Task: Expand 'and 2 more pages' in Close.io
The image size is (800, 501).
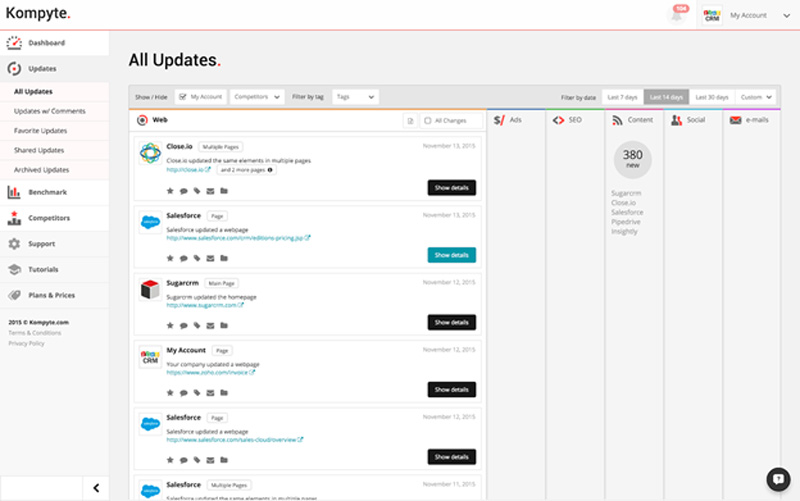Action: pos(247,170)
